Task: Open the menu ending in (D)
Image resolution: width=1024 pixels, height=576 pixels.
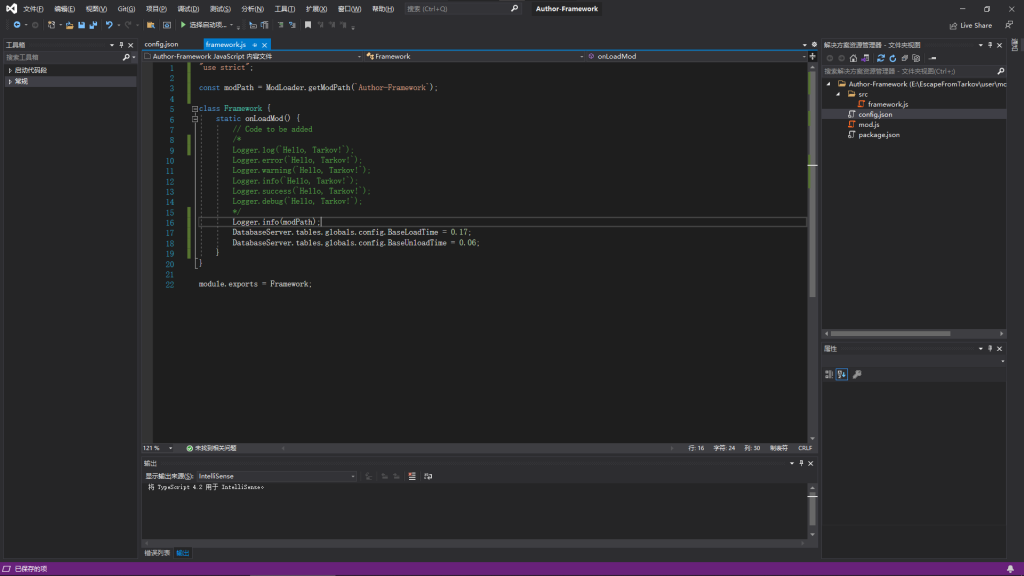Action: 188,9
